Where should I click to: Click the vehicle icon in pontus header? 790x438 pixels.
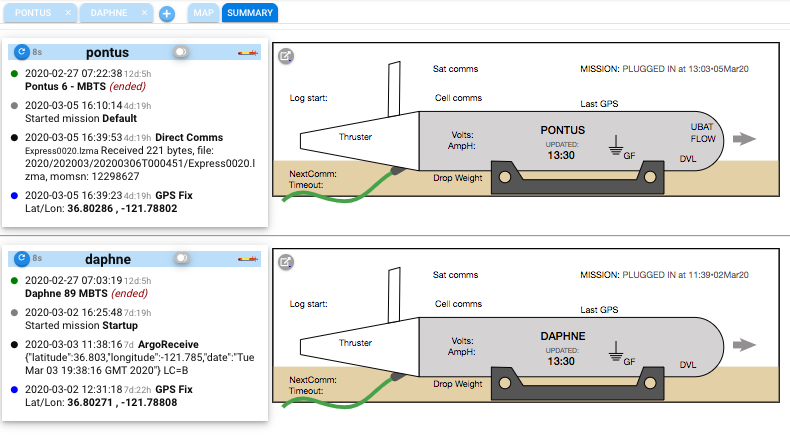(246, 51)
